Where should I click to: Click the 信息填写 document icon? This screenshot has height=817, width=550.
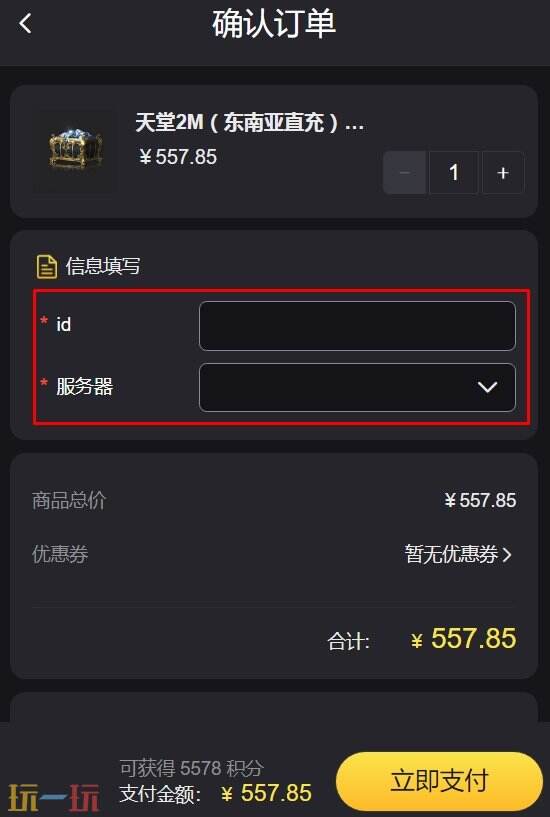tap(46, 267)
